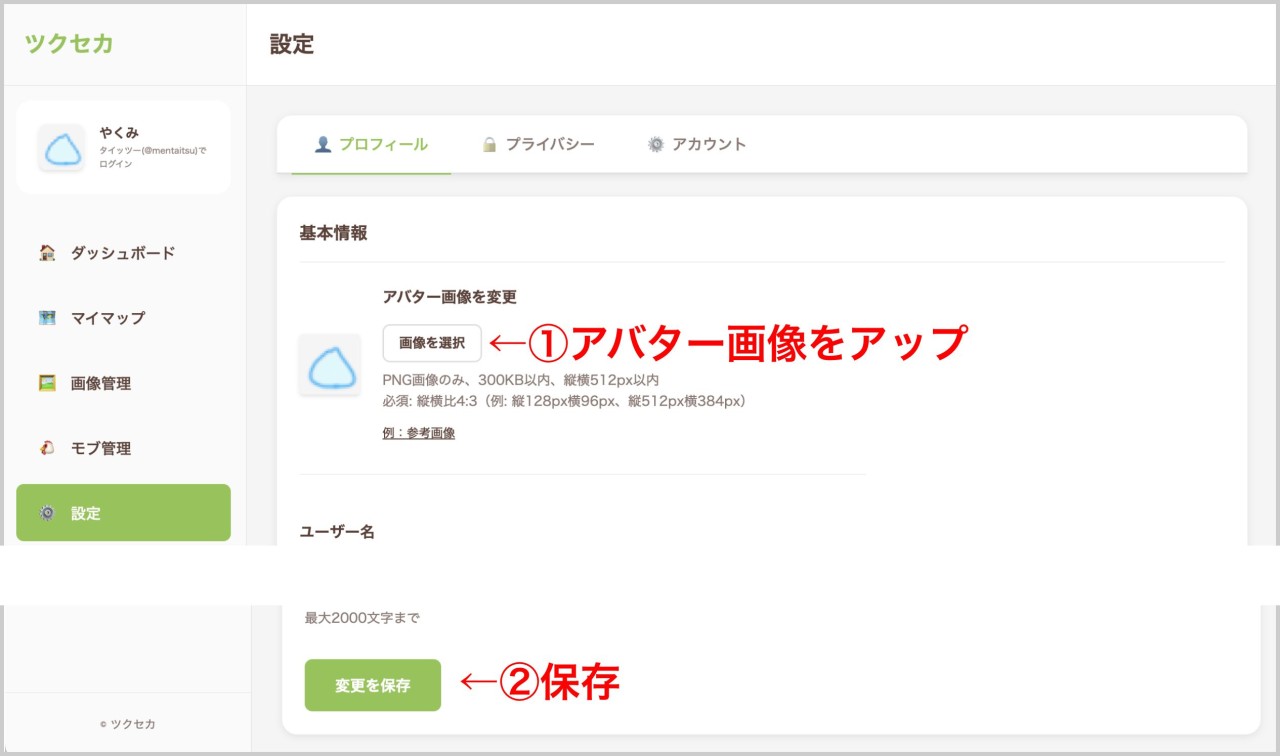The image size is (1280, 756).
Task: Click the gear icon on アカウント tab
Action: (655, 144)
